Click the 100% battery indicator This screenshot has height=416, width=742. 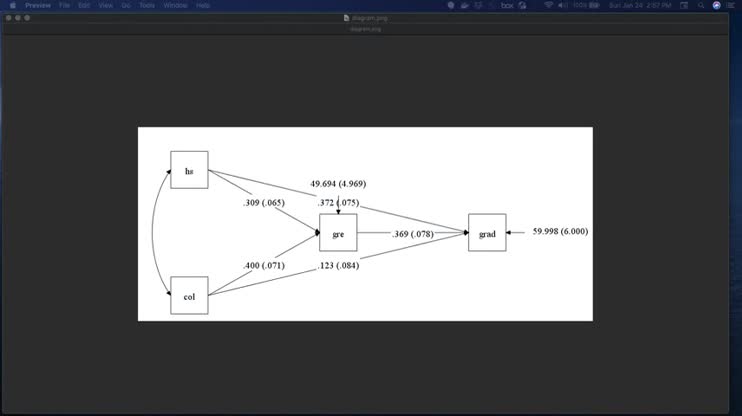coord(586,5)
